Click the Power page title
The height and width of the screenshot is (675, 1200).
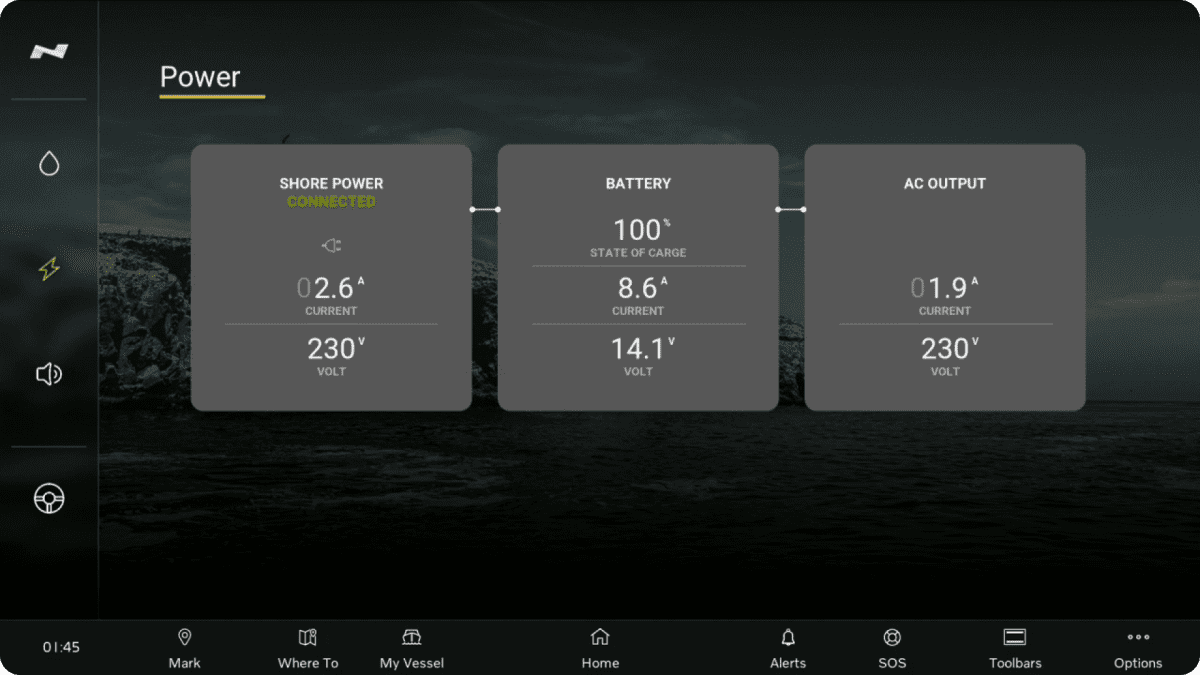point(200,77)
